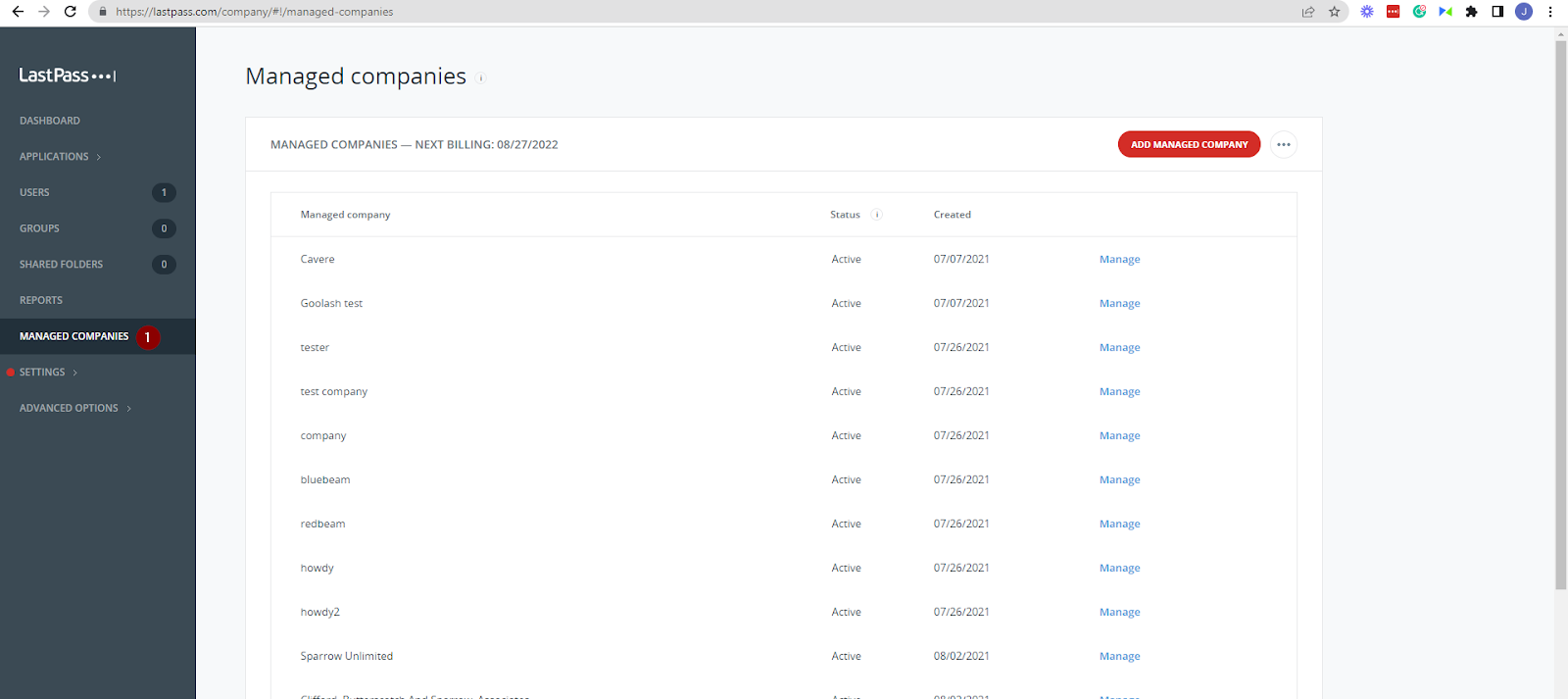Open Users in the sidebar
This screenshot has width=1568, height=699.
34,192
